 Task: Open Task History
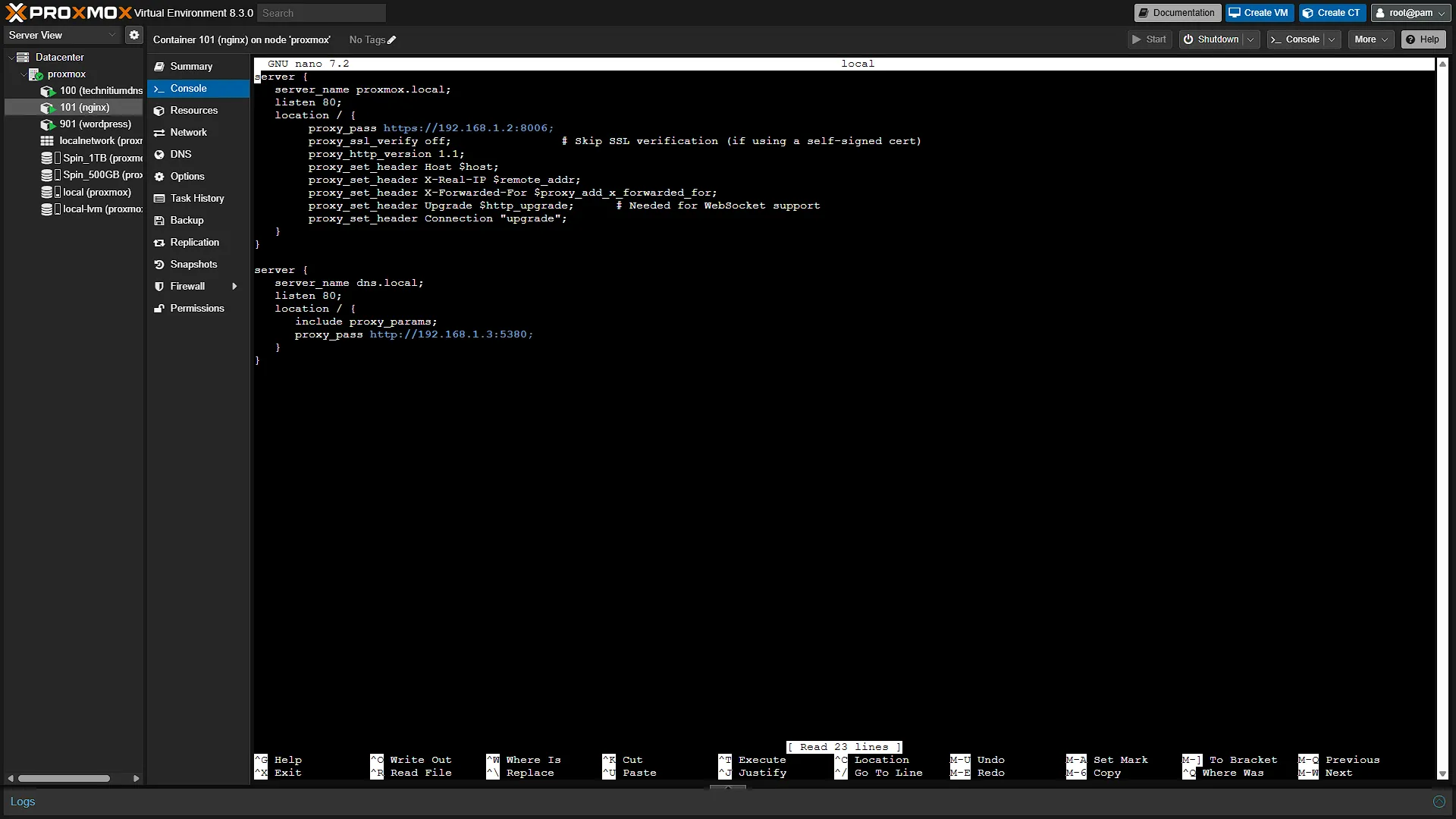[x=199, y=199]
